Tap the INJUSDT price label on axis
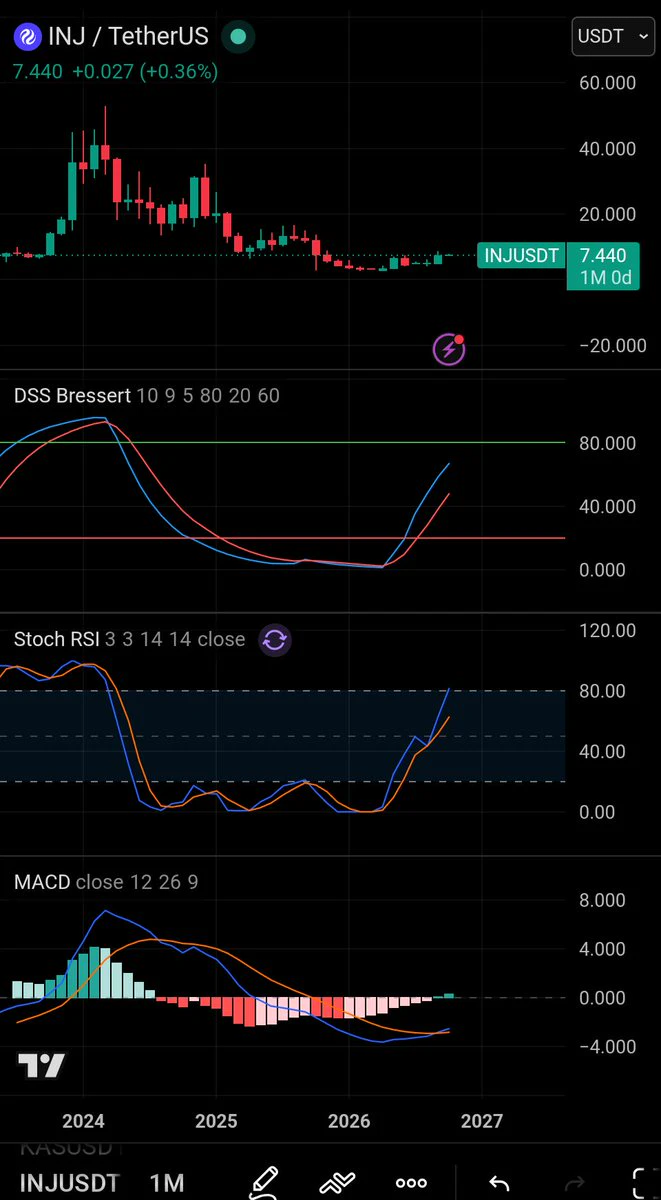Screen dimensions: 661x1200 point(521,255)
